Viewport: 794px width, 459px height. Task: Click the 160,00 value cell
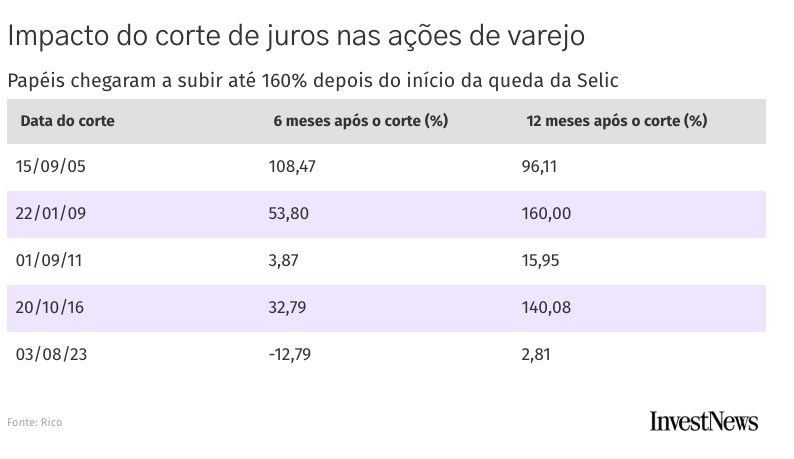[546, 214]
